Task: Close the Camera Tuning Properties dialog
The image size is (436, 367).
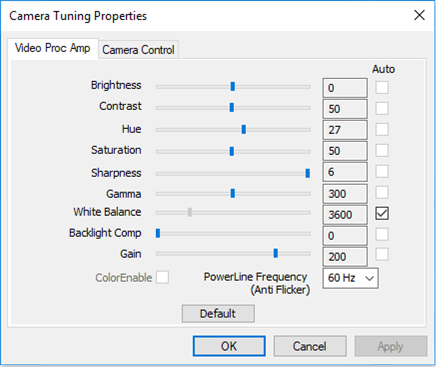Action: click(x=419, y=15)
